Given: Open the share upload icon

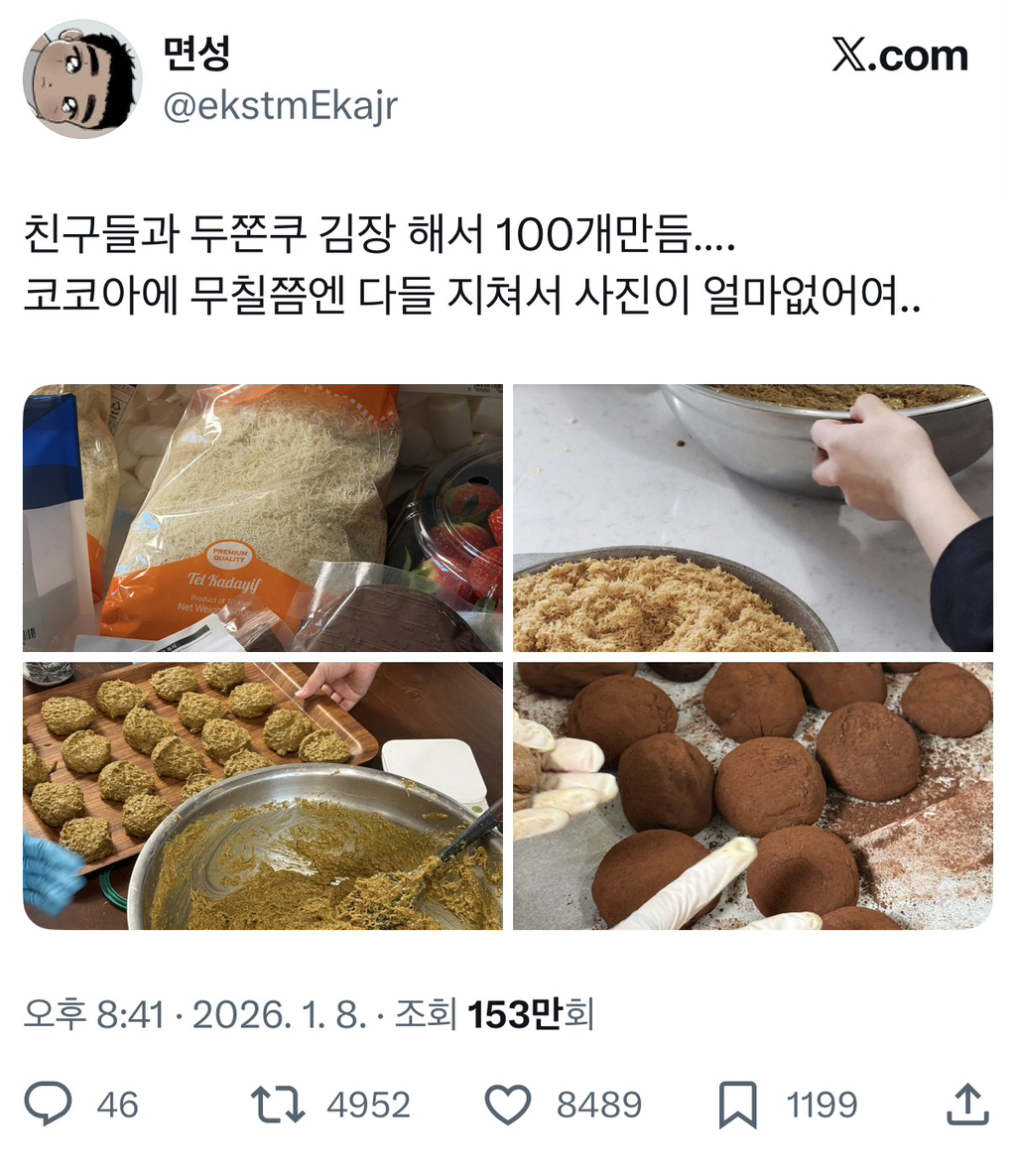Looking at the screenshot, I should (968, 1104).
